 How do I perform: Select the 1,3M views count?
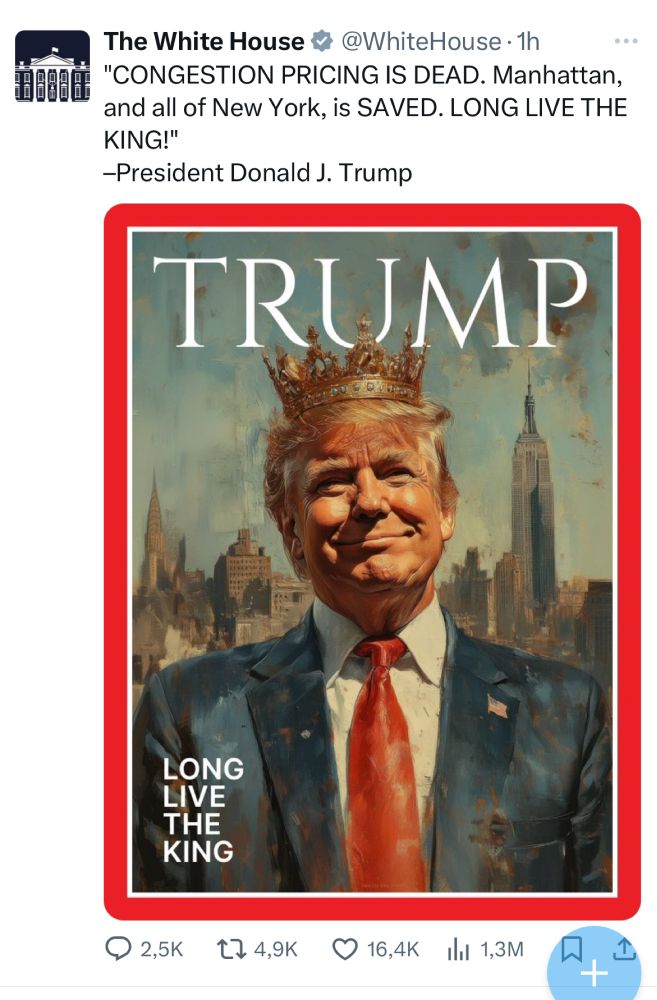click(501, 950)
